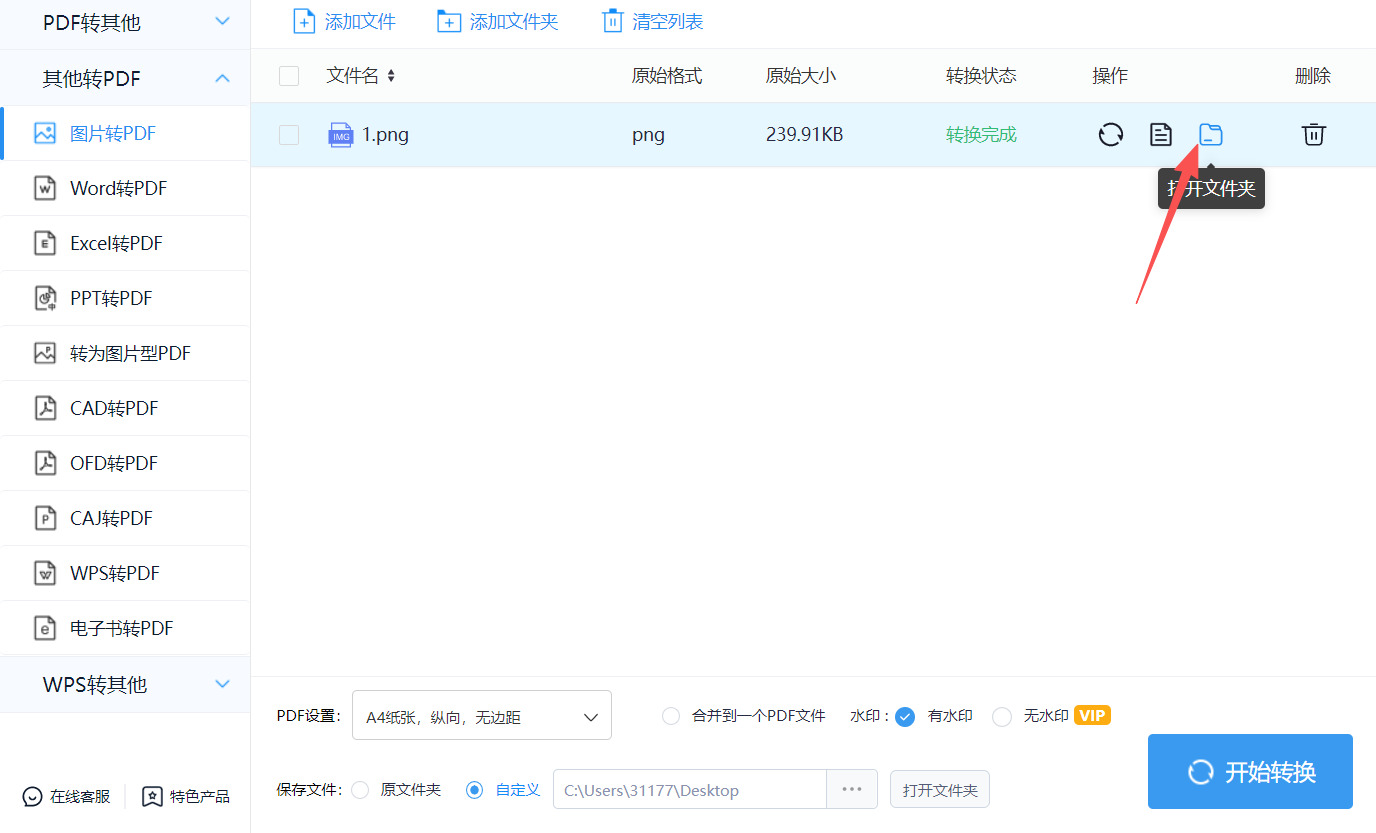Screen dimensions: 1376x833
Task: Click the 添加文件夹 add folder icon
Action: pyautogui.click(x=448, y=20)
